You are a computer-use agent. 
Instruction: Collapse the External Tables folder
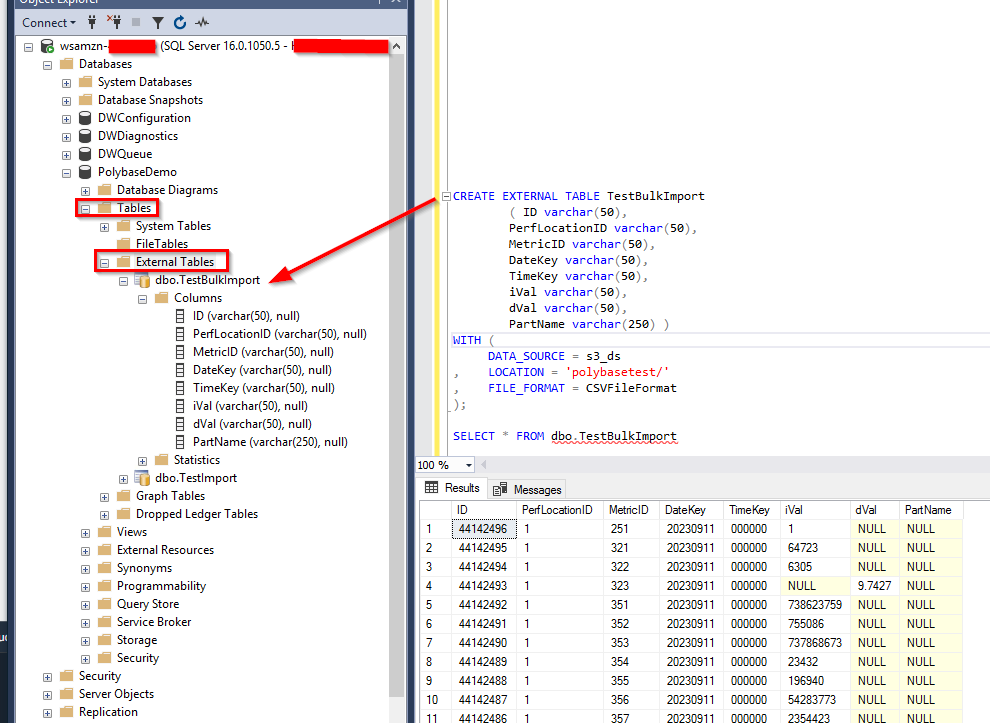(x=105, y=263)
